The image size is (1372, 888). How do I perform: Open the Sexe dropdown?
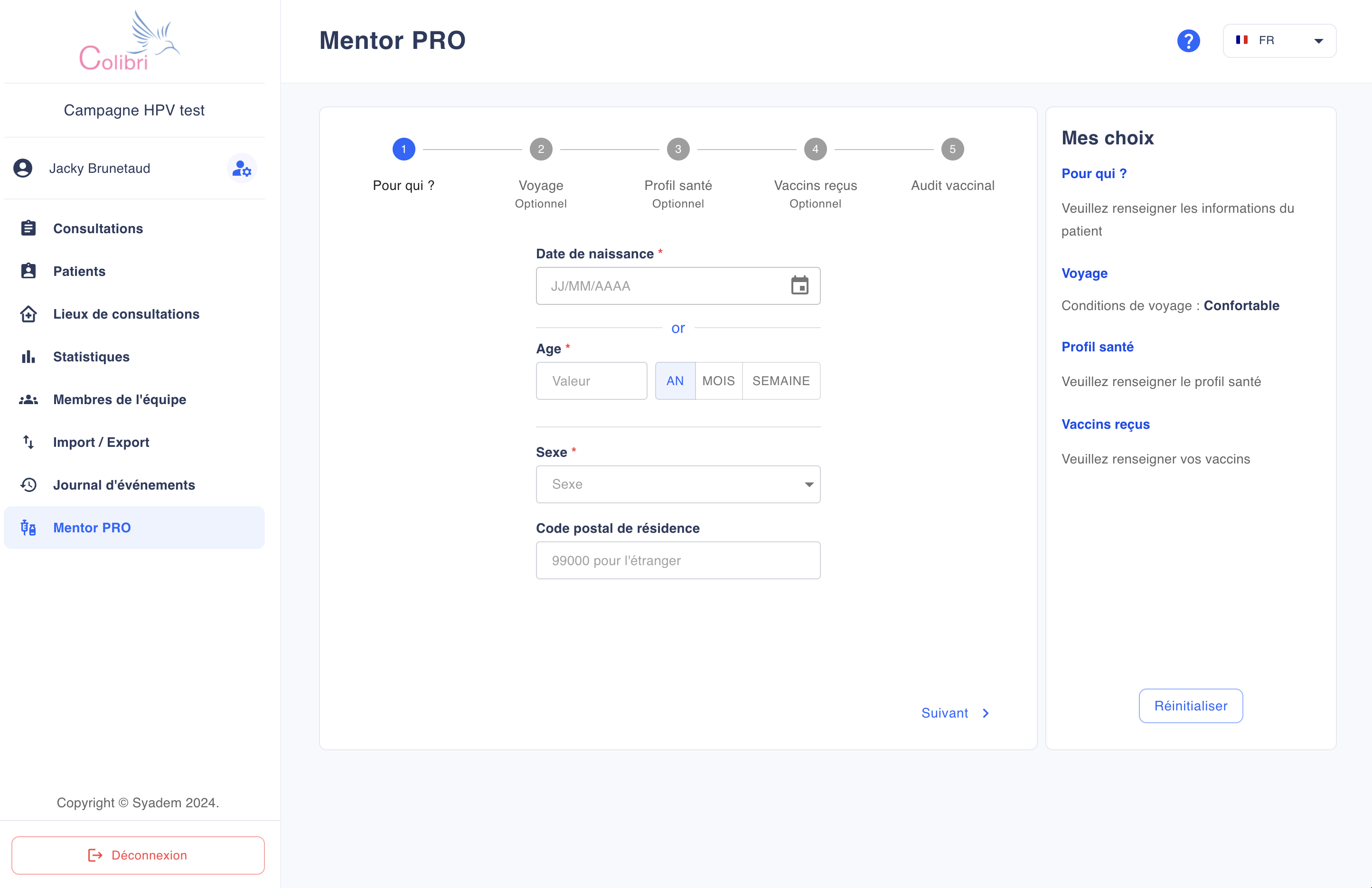pos(678,484)
